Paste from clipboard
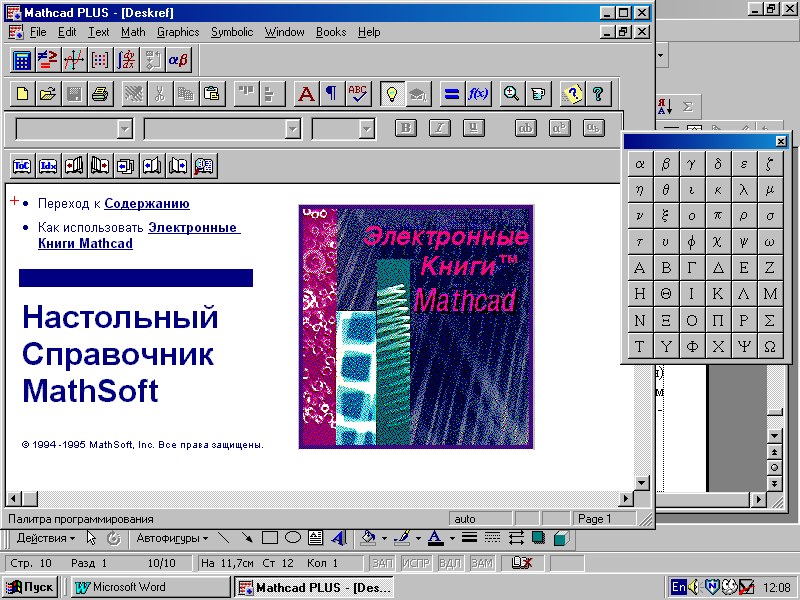 point(212,94)
